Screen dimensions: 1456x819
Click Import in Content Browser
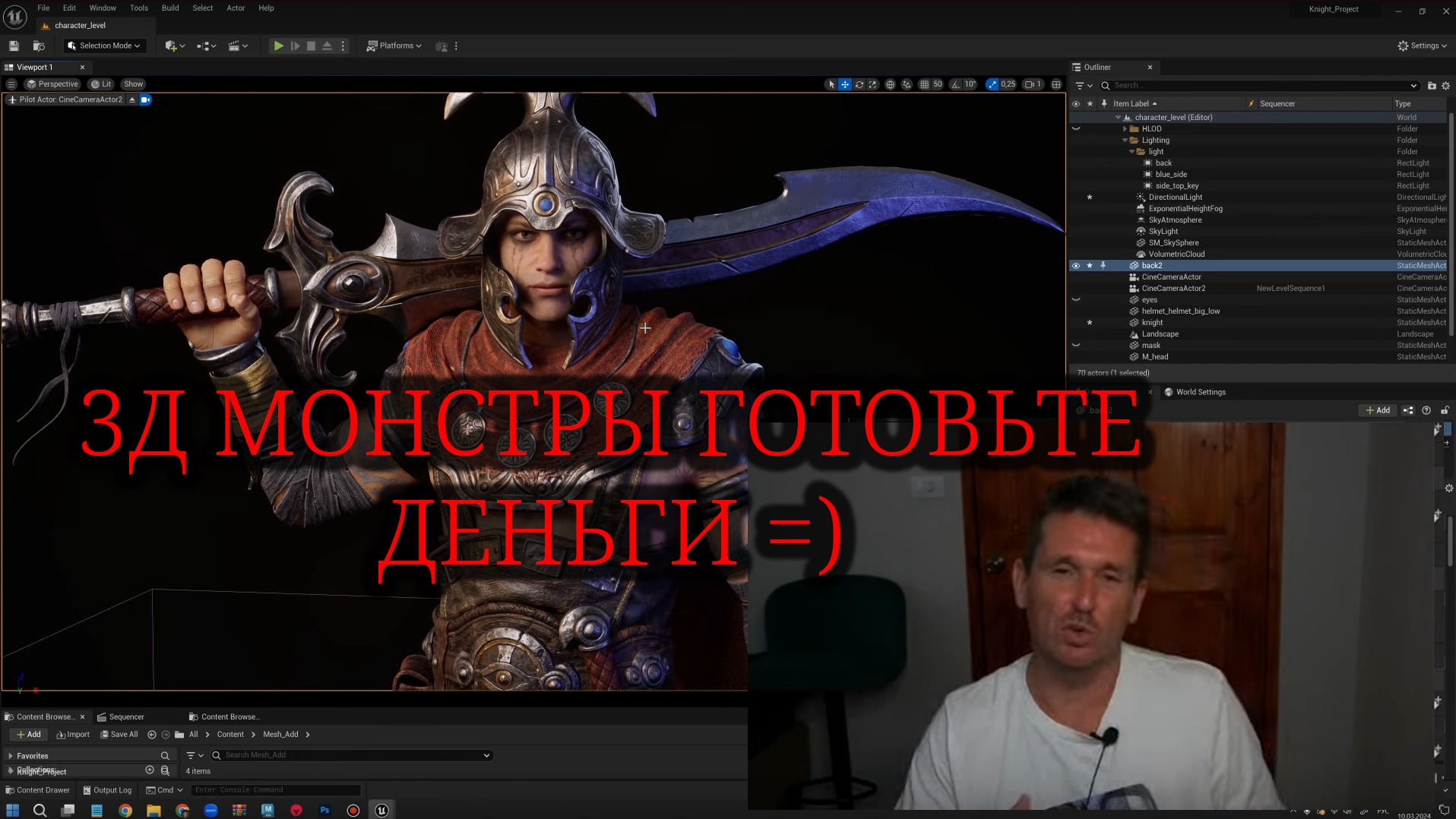click(x=73, y=735)
